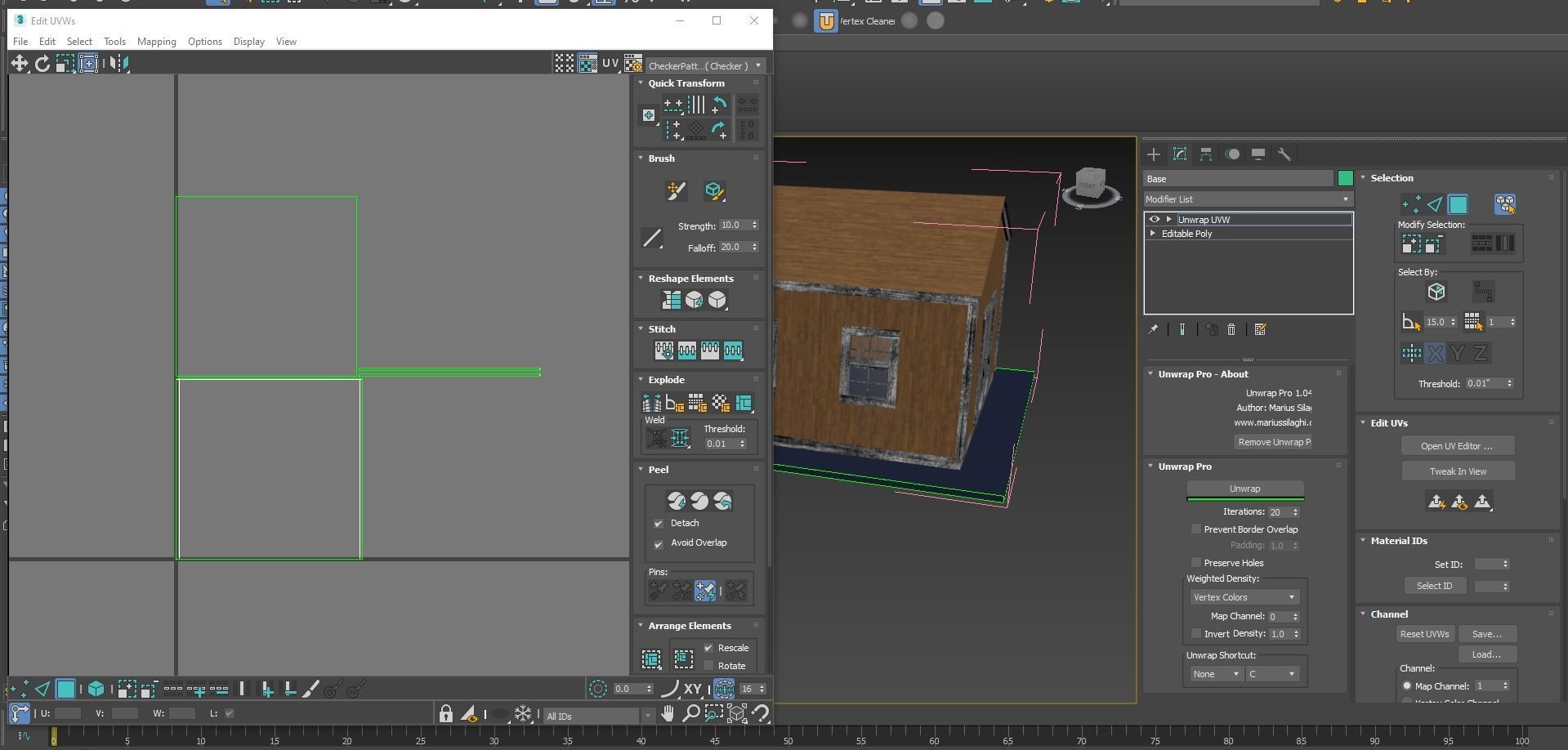This screenshot has width=1568, height=750.
Task: Click Remove modifier trash icon
Action: (1231, 329)
